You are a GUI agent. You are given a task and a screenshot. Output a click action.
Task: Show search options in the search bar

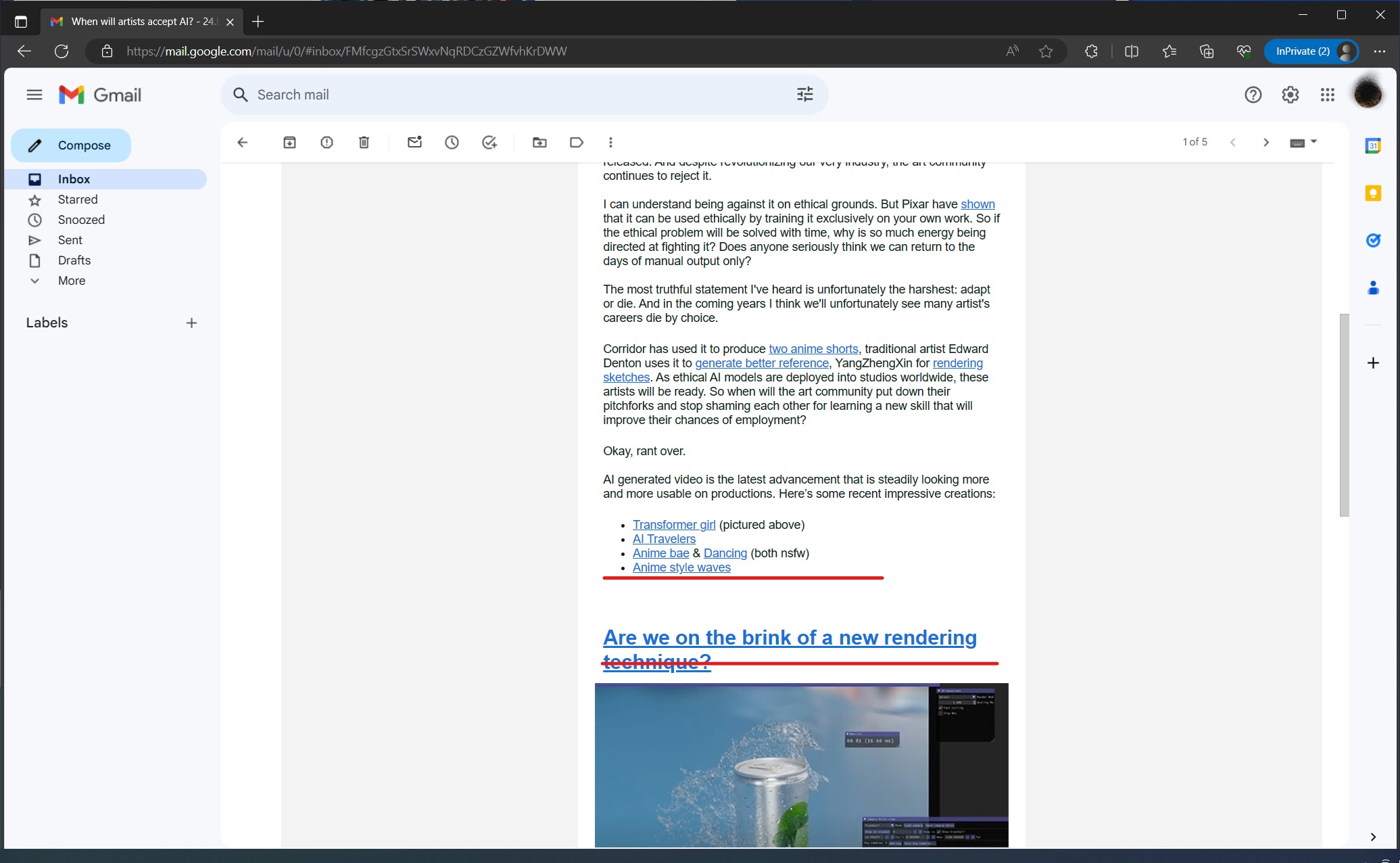(804, 95)
